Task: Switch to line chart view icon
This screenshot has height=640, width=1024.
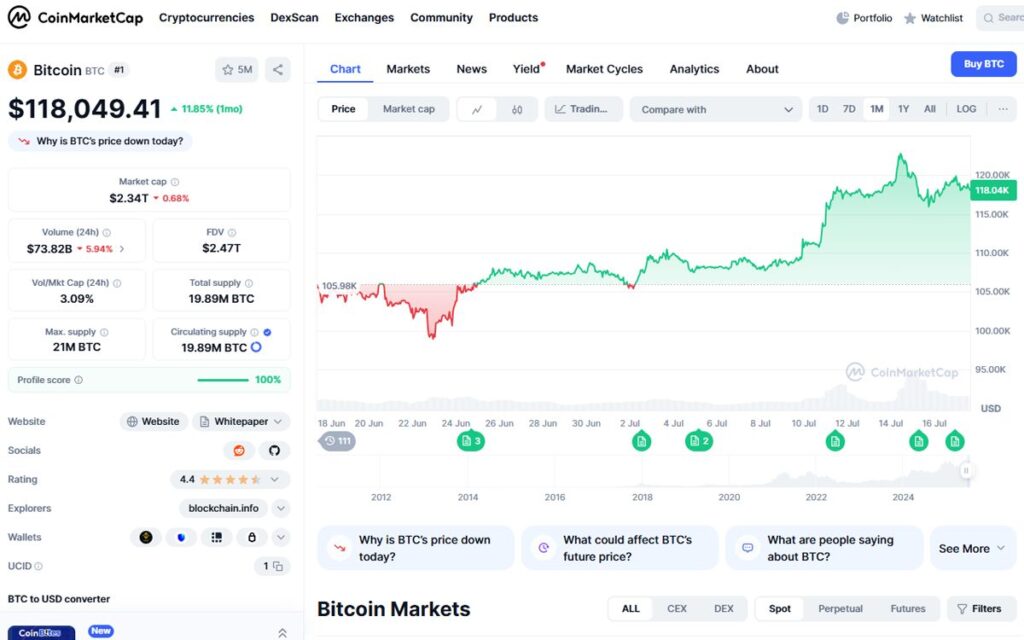Action: [x=477, y=110]
